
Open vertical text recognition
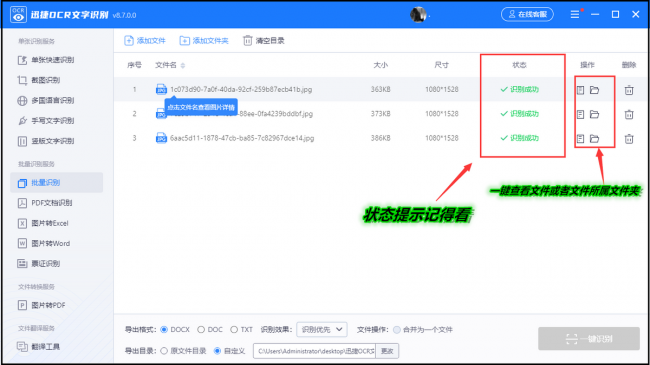46,141
